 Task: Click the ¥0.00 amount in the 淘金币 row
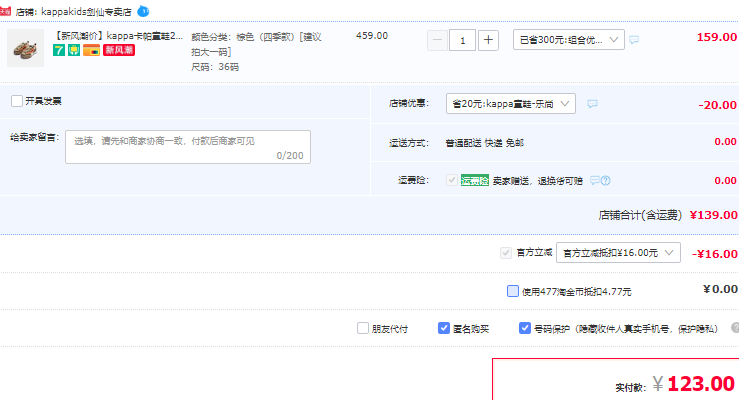click(720, 289)
